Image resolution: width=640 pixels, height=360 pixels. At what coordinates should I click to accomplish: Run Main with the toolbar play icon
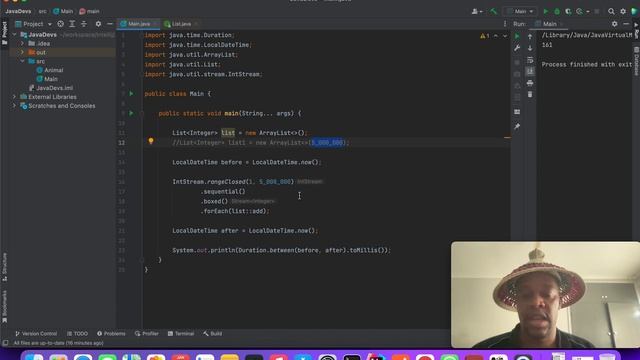[x=546, y=11]
